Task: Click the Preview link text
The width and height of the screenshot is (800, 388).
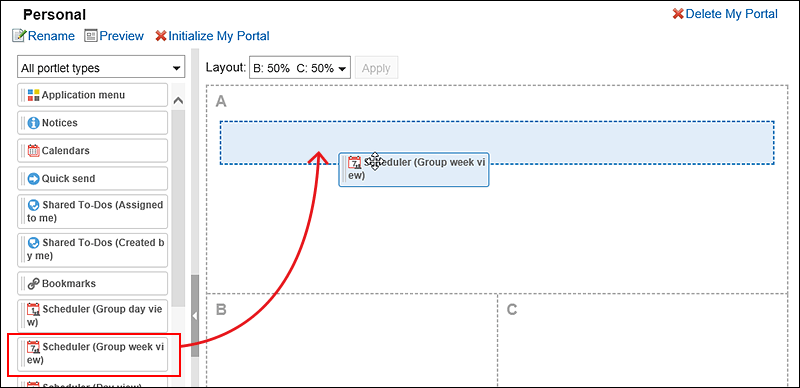Action: pos(121,36)
